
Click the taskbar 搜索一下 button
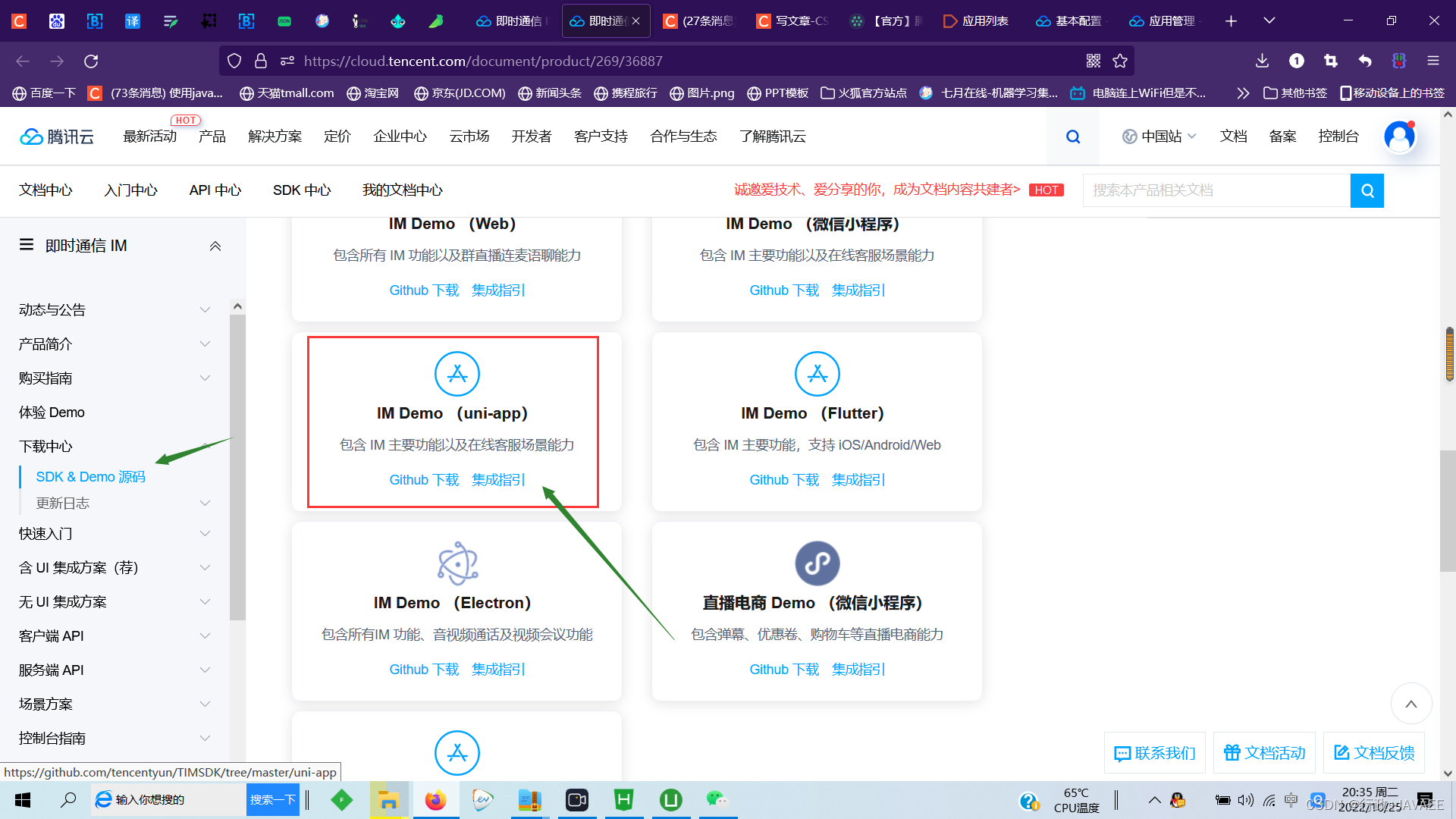tap(273, 800)
